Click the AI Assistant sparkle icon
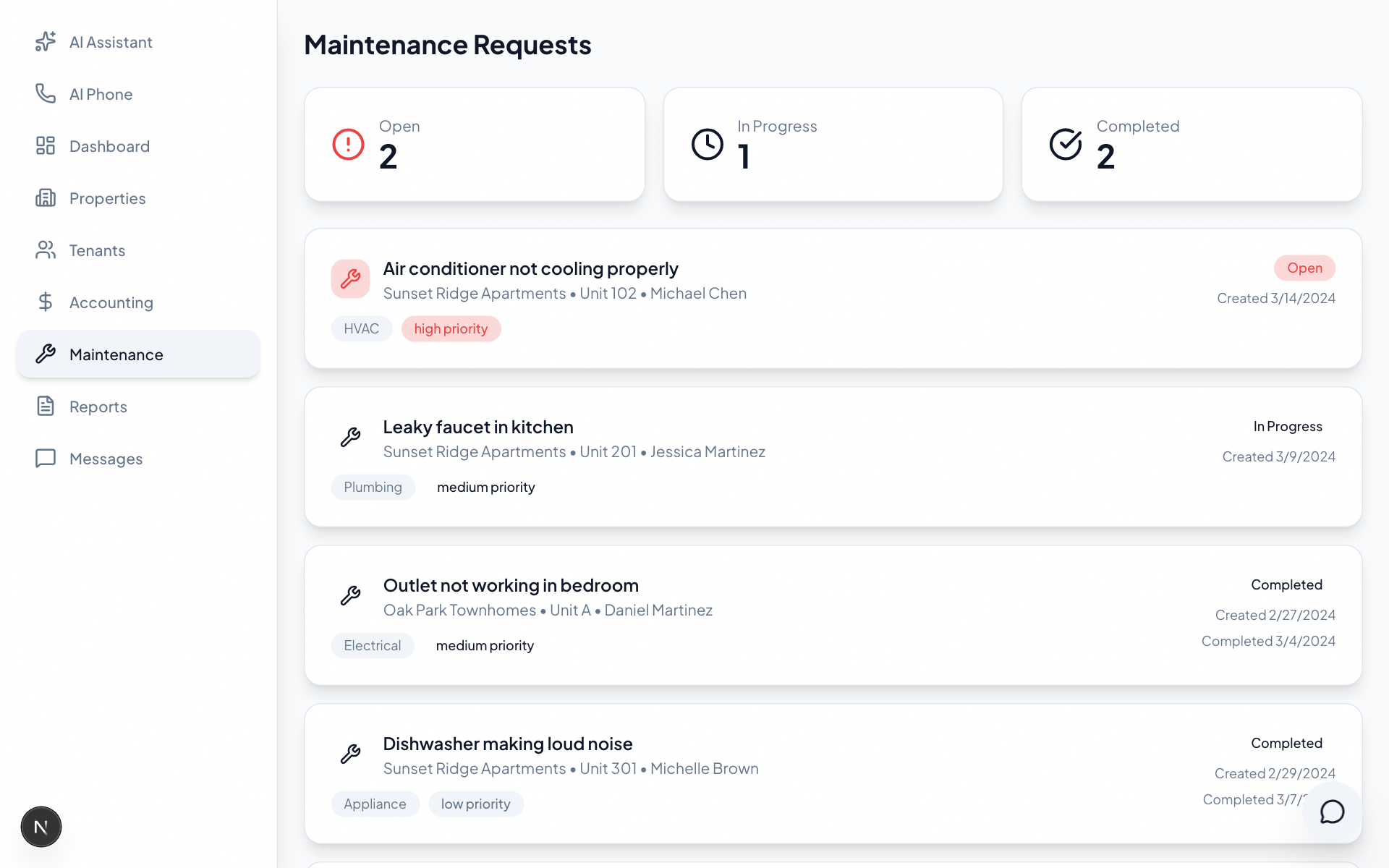 pos(46,42)
